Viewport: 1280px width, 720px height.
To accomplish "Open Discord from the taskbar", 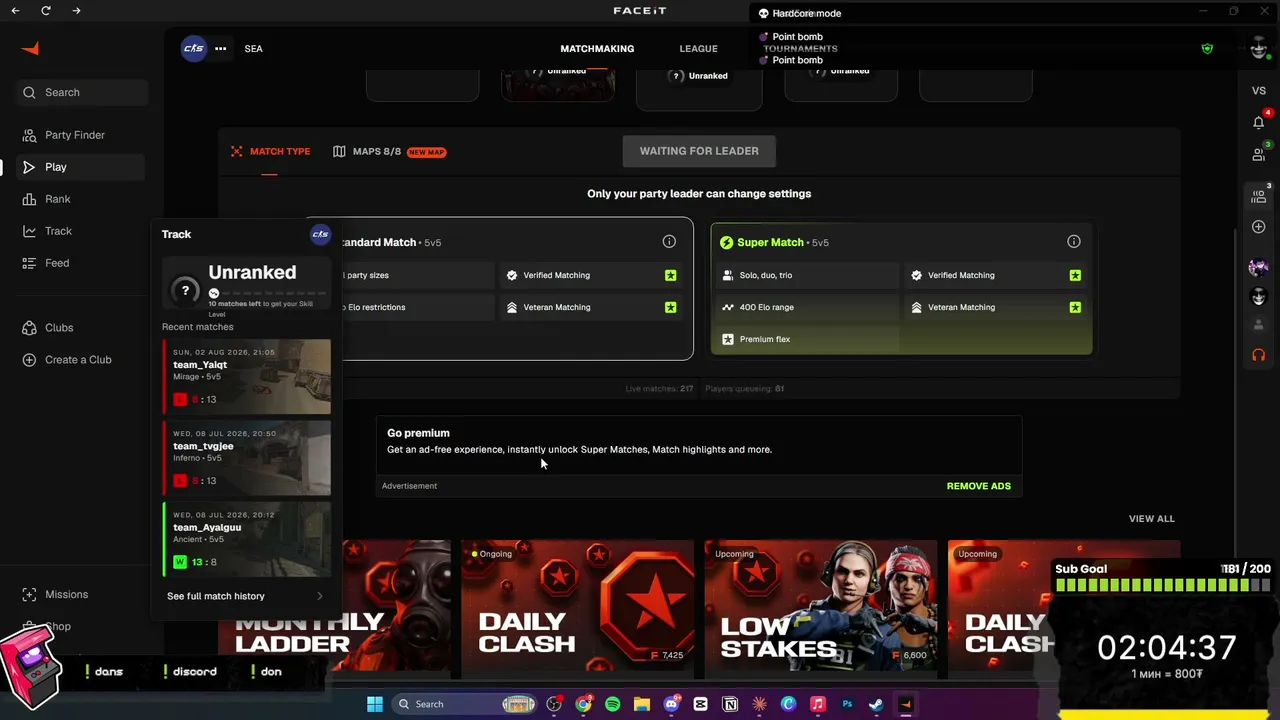I will 671,704.
